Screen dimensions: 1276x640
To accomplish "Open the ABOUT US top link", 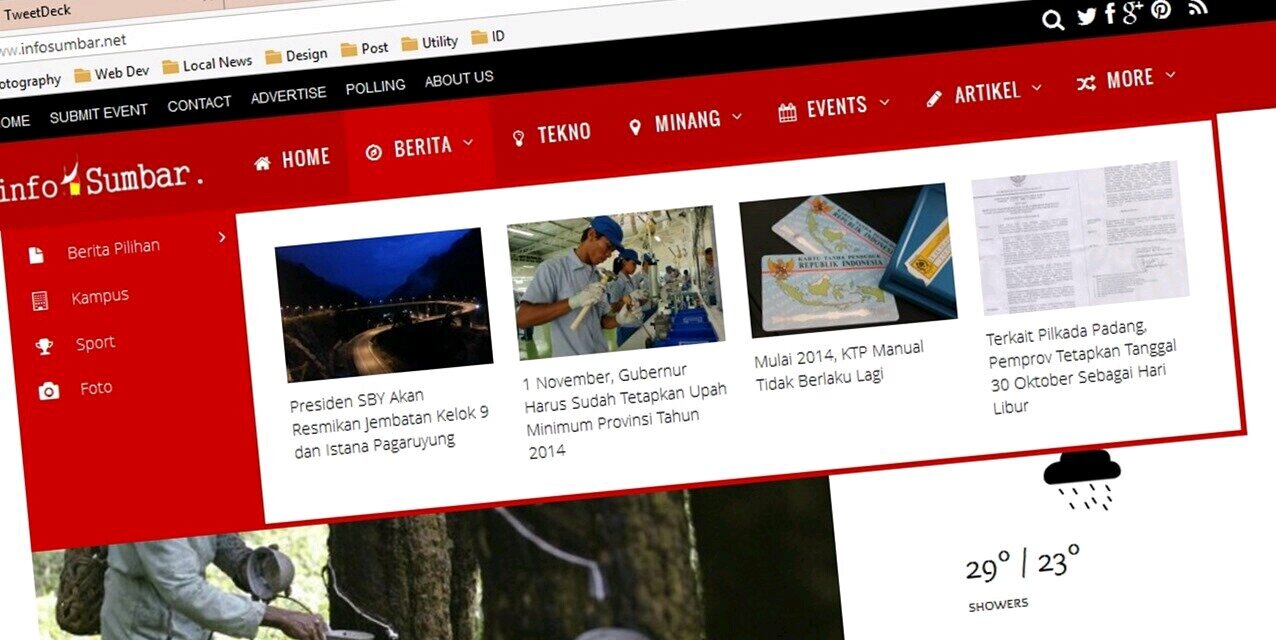I will point(459,79).
